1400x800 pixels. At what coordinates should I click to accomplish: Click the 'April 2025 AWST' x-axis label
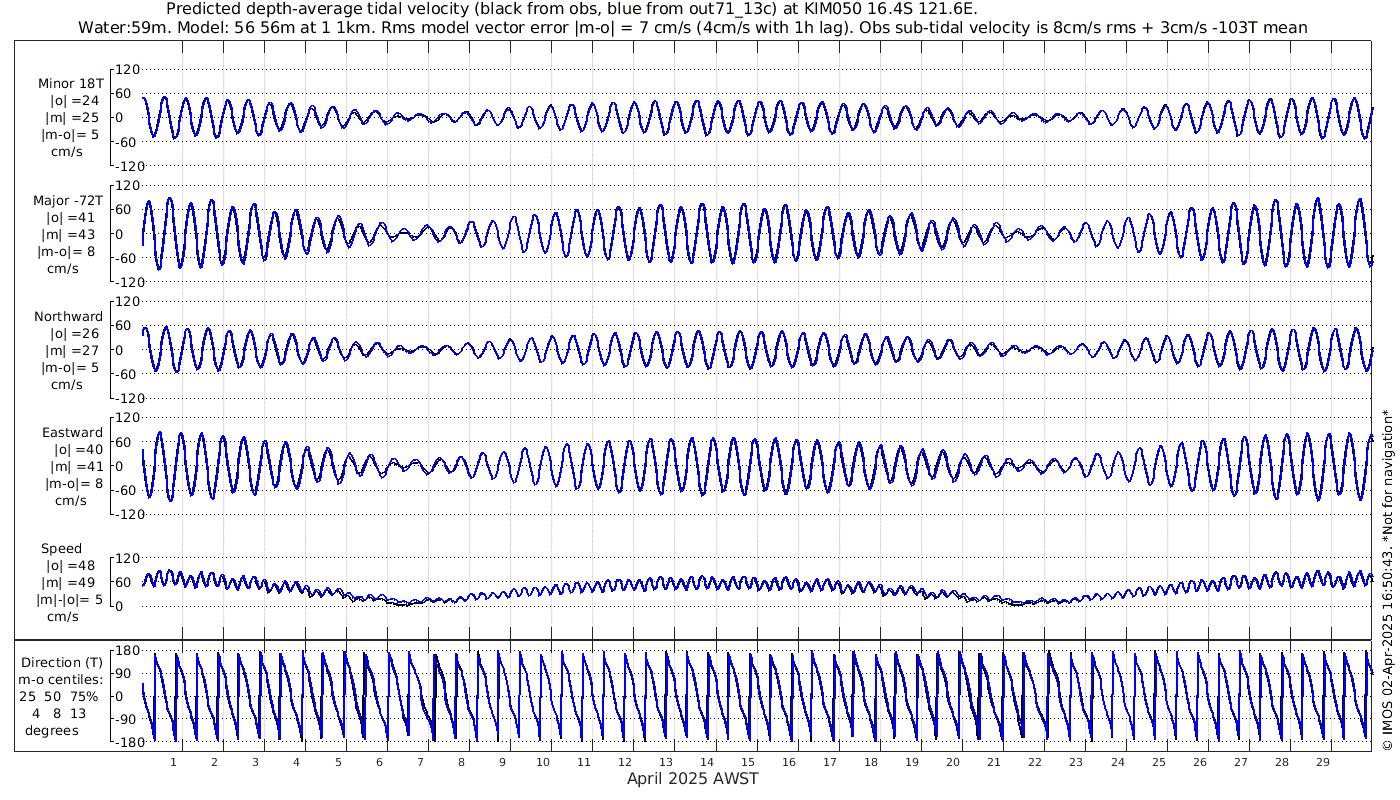click(x=693, y=778)
